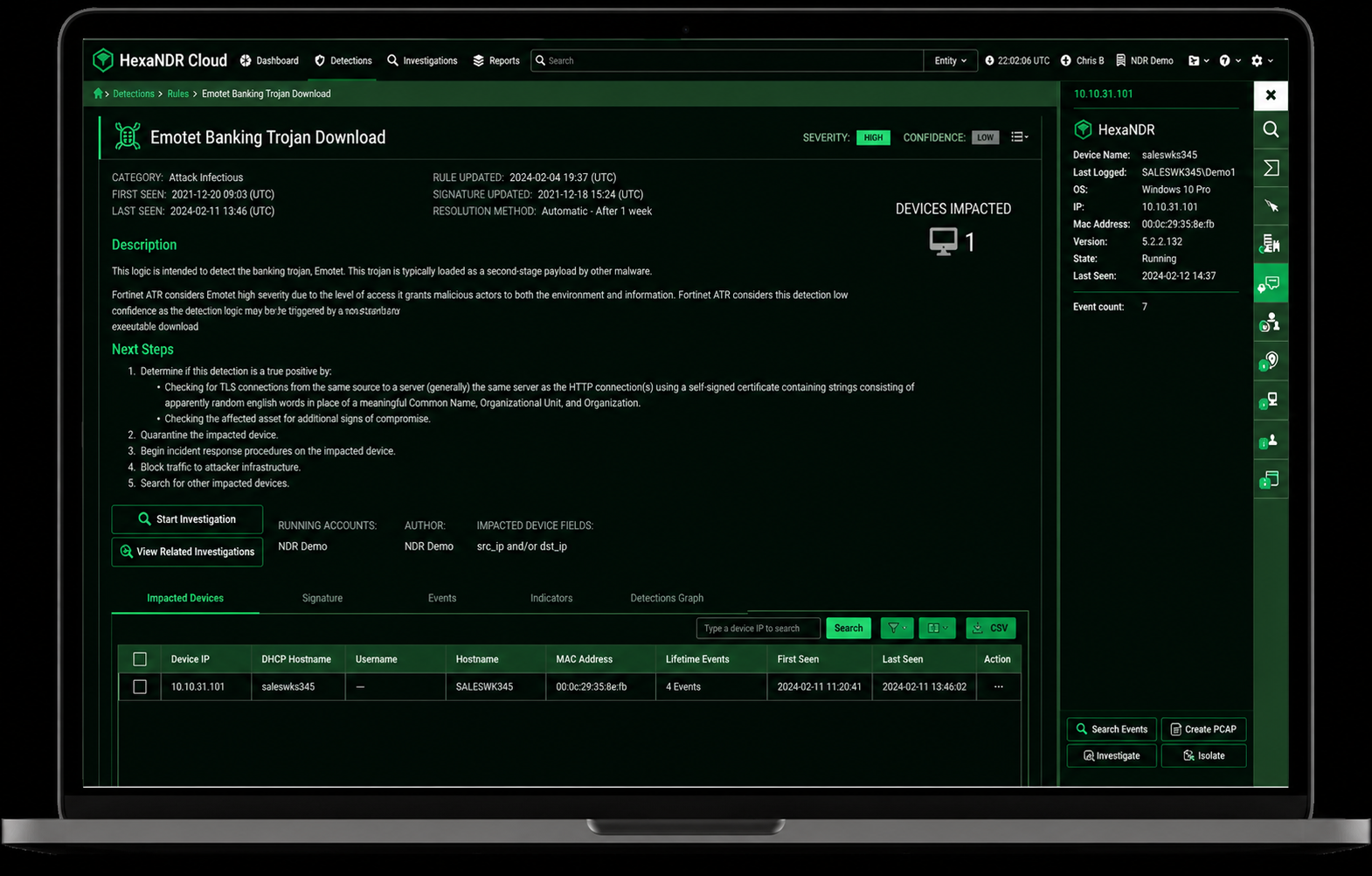
Task: Click the Chris B user account
Action: click(1083, 60)
